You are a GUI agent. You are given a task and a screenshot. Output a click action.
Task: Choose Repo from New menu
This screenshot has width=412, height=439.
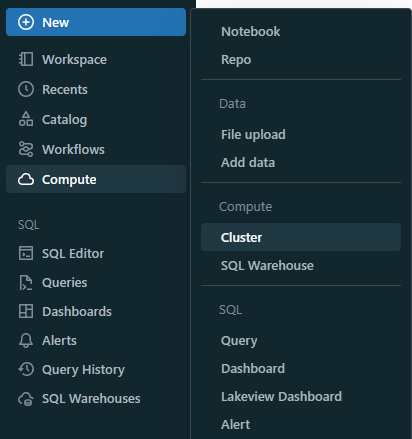click(x=236, y=60)
